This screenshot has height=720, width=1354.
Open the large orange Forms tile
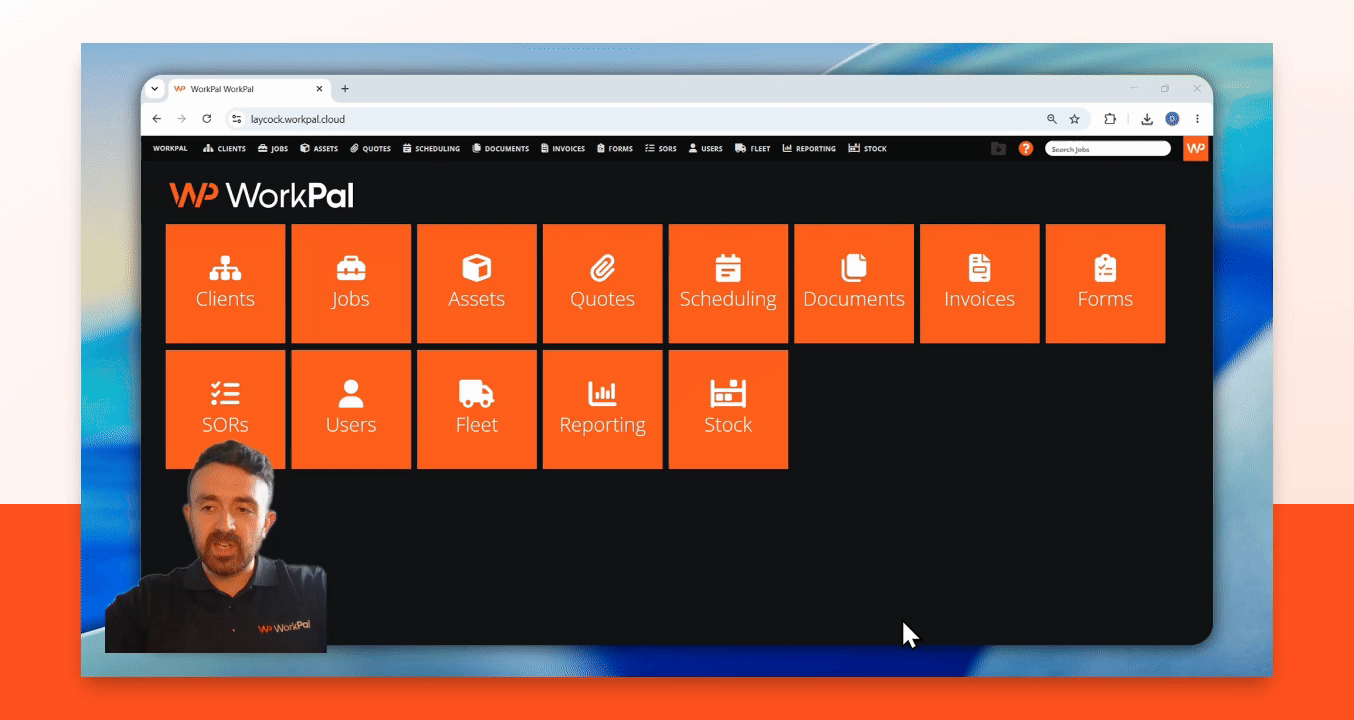(x=1105, y=284)
